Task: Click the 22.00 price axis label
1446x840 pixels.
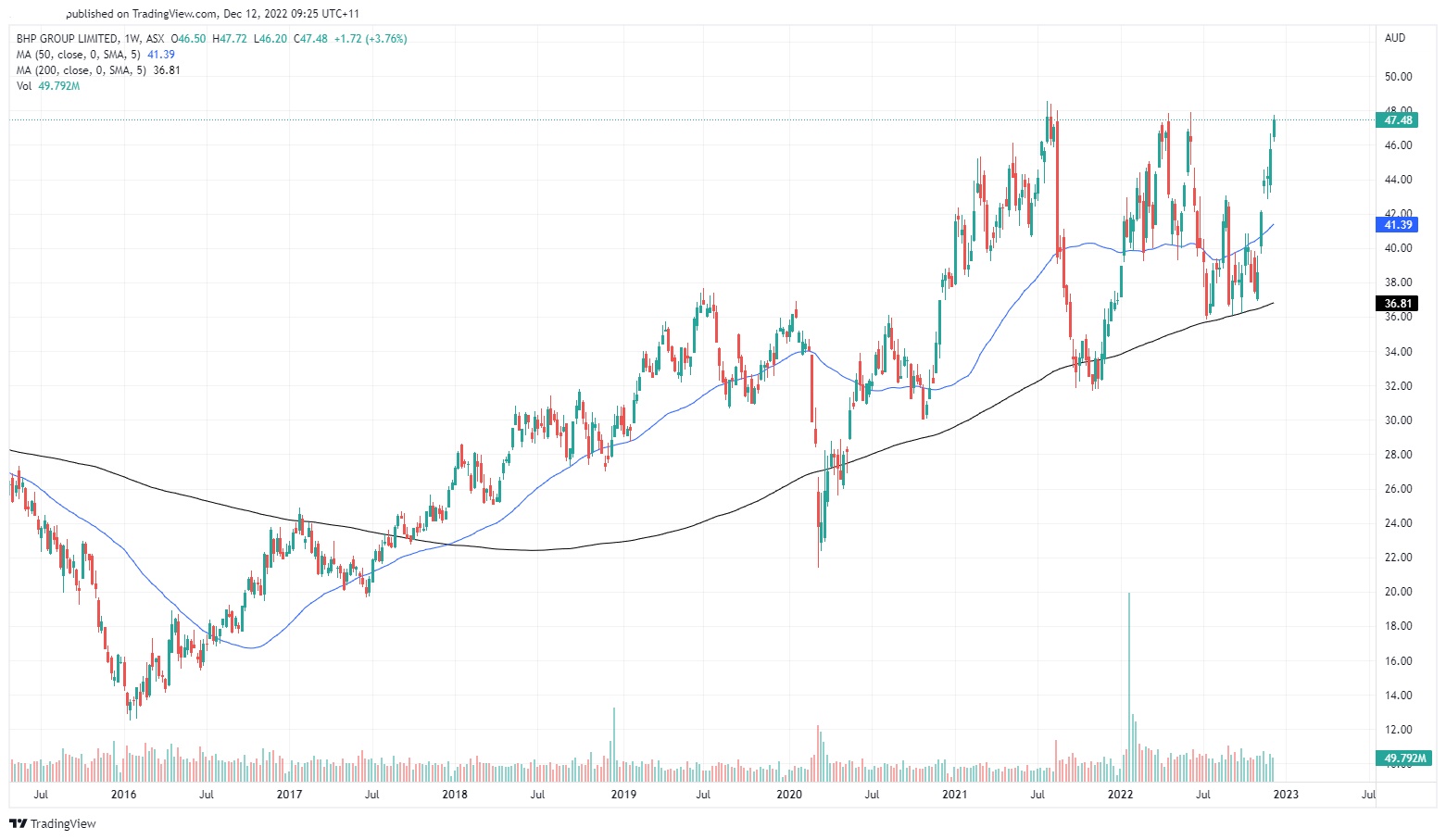Action: pos(1399,558)
